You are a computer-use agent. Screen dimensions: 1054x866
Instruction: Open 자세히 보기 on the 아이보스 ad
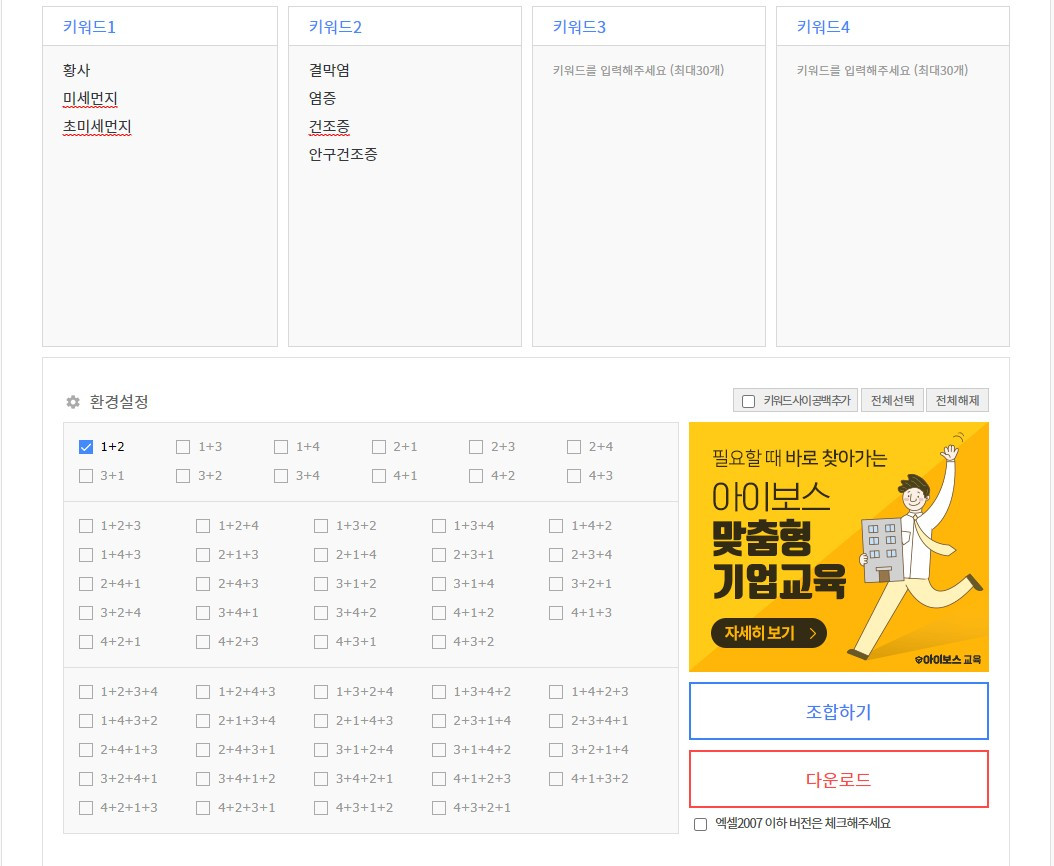[769, 633]
